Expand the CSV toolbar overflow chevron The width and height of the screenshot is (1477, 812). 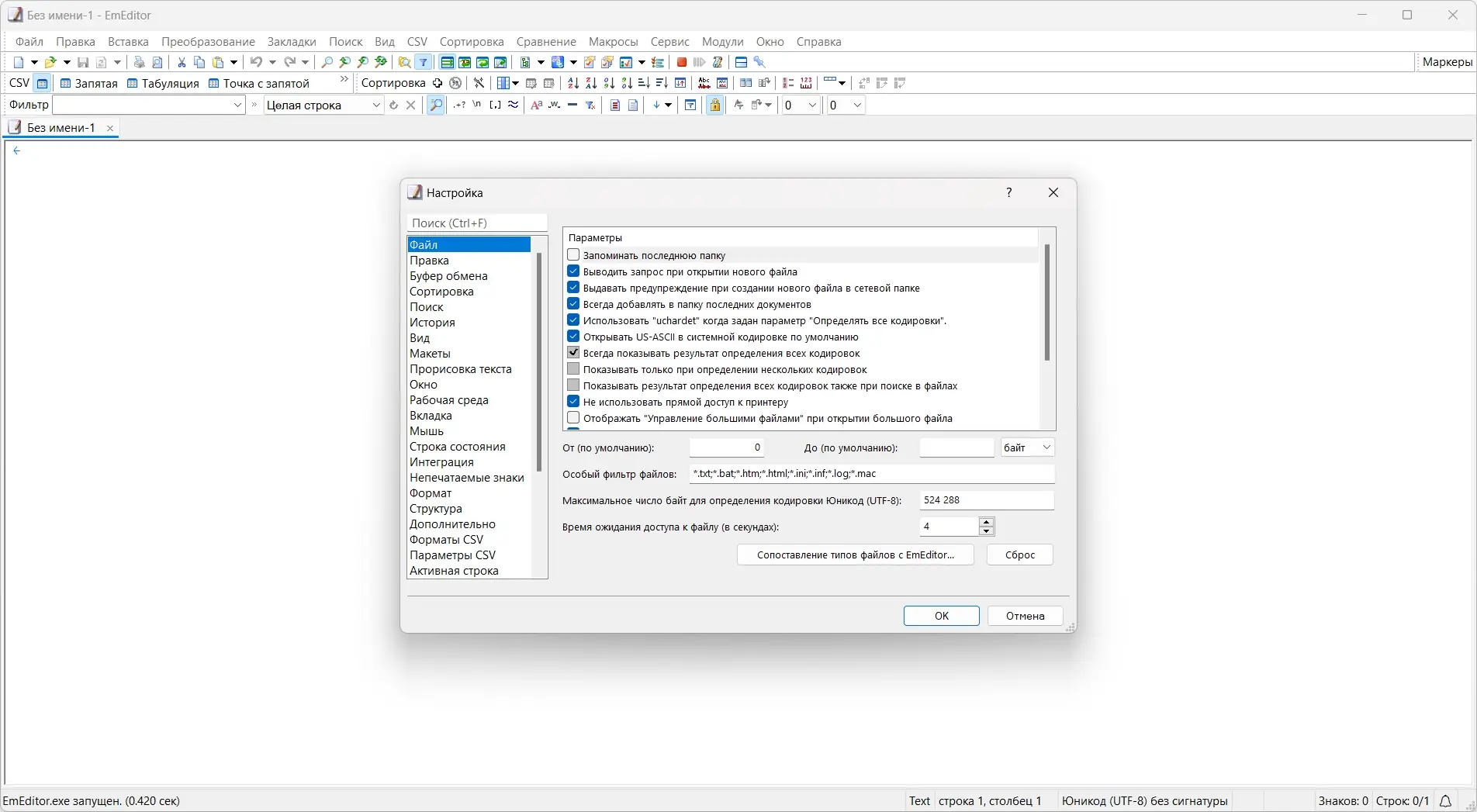tap(344, 80)
